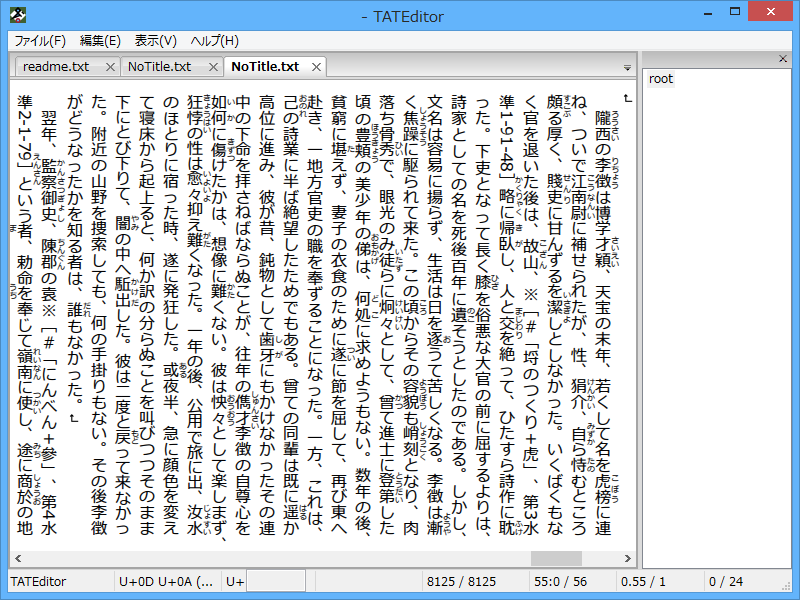The image size is (800, 600).
Task: Click the 8125 / 8125 character count
Action: pos(461,582)
